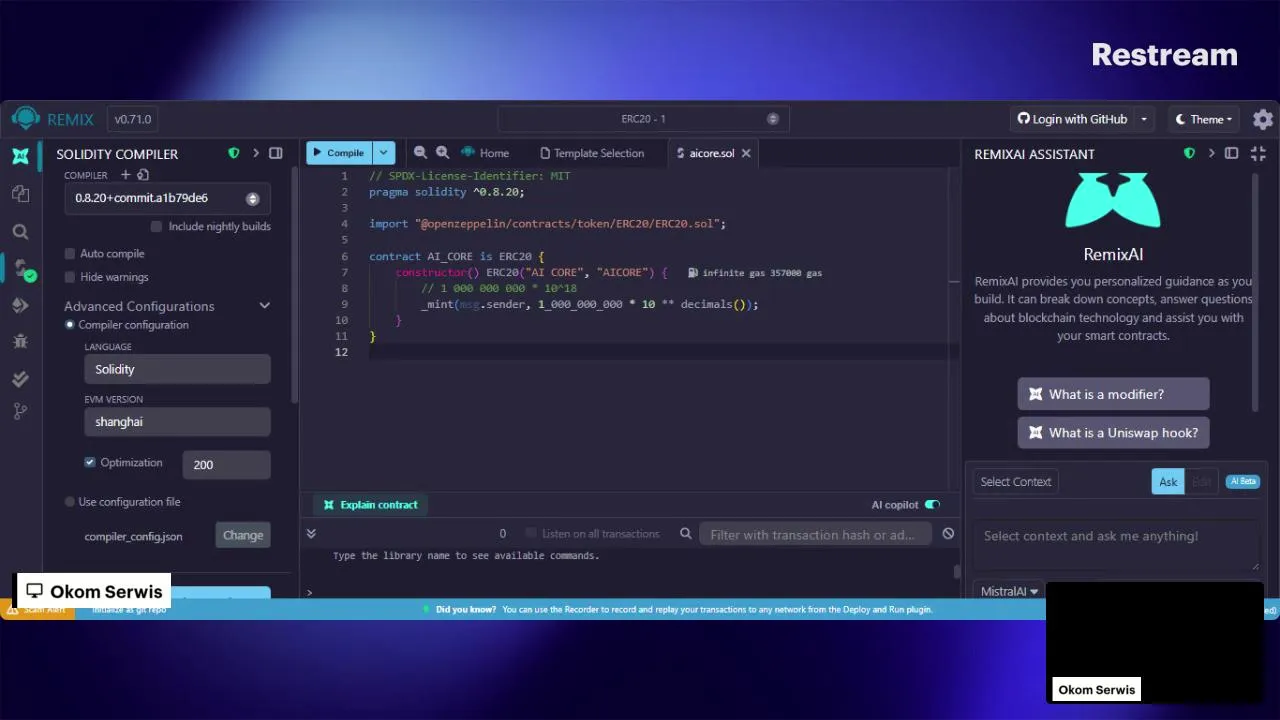Click the chevron arrow beside Solidity Compiler title
The image size is (1280, 720).
[256, 153]
